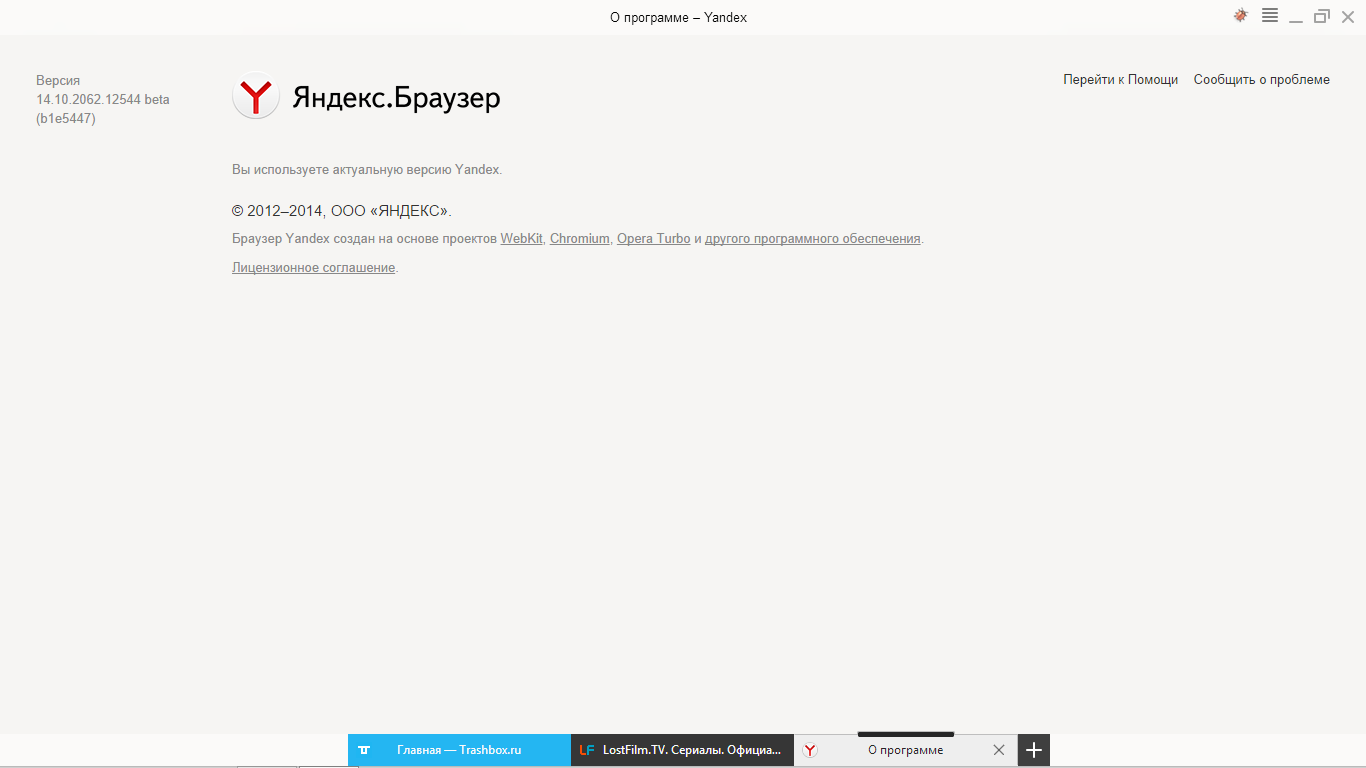Viewport: 1366px width, 768px height.
Task: Close the Yandex browser window
Action: (x=1347, y=16)
